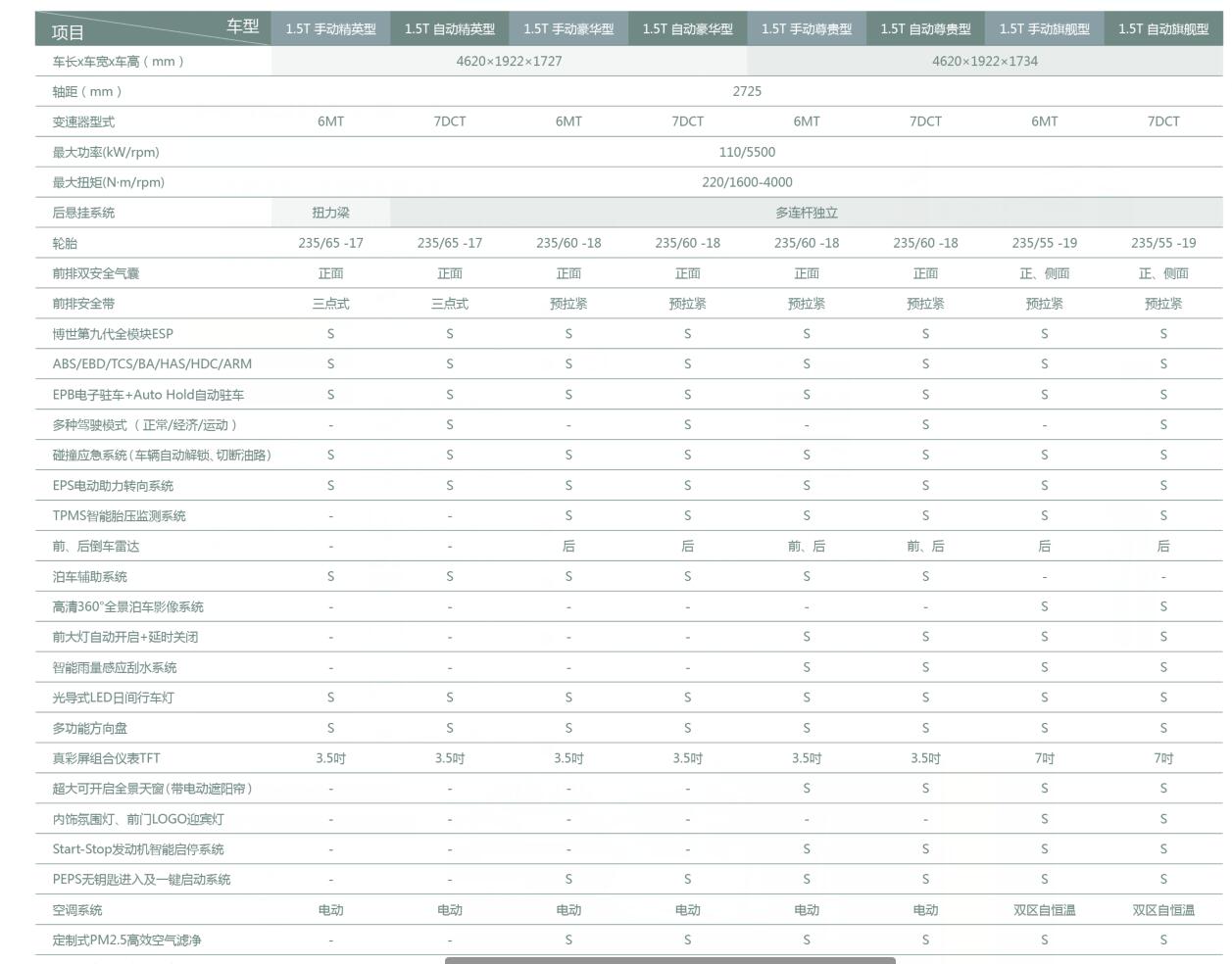The height and width of the screenshot is (964, 1232).
Task: Click the 碰撞应急系统 row label
Action: point(162,456)
